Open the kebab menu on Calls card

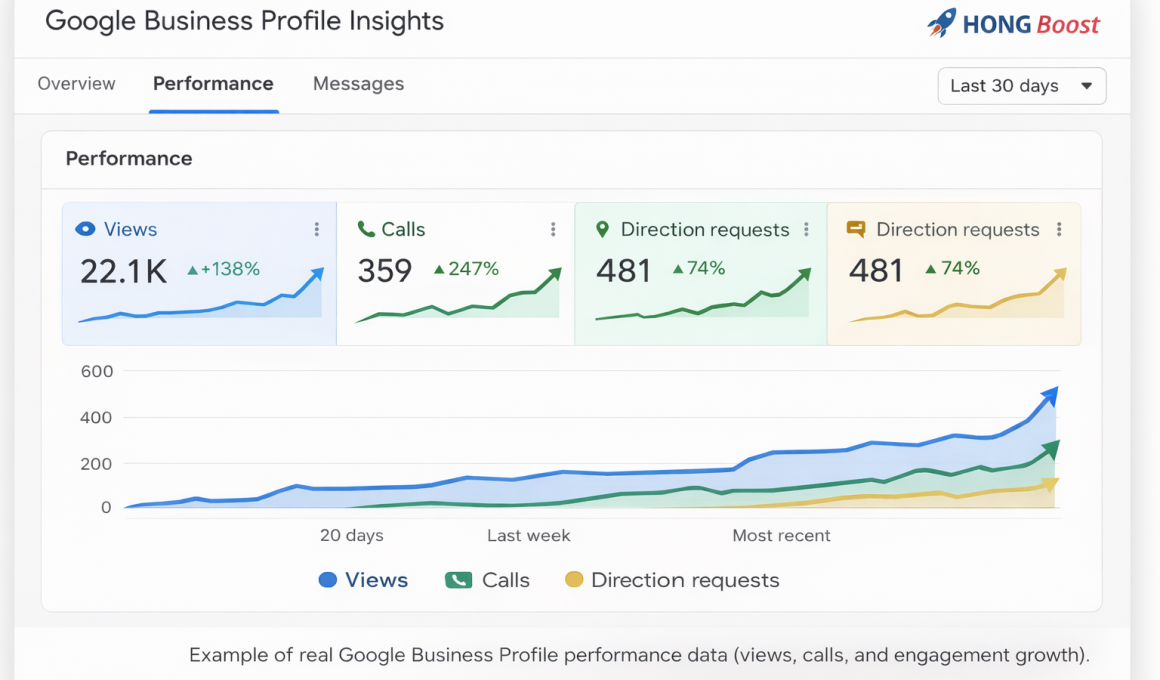pyautogui.click(x=553, y=229)
